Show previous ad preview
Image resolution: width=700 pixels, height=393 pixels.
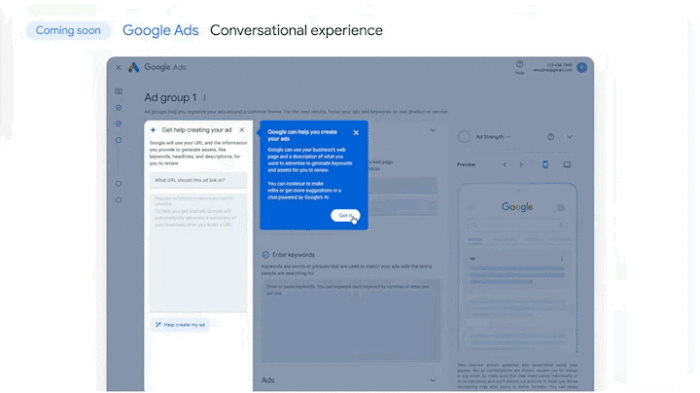(505, 164)
